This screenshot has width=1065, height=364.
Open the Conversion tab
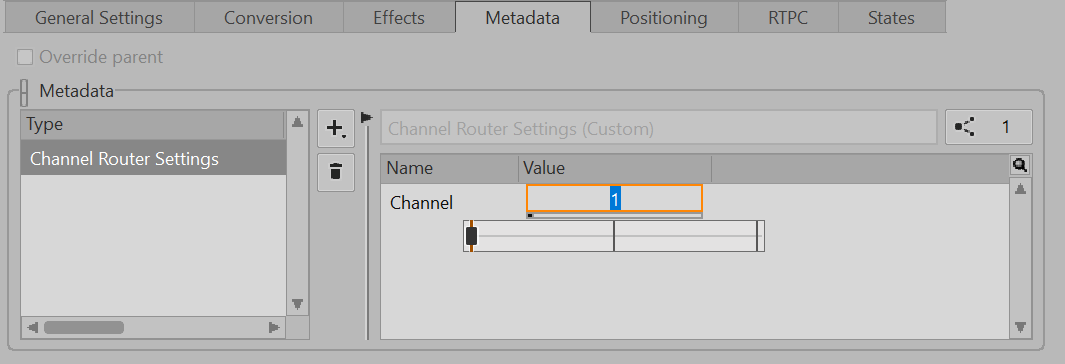coord(268,18)
